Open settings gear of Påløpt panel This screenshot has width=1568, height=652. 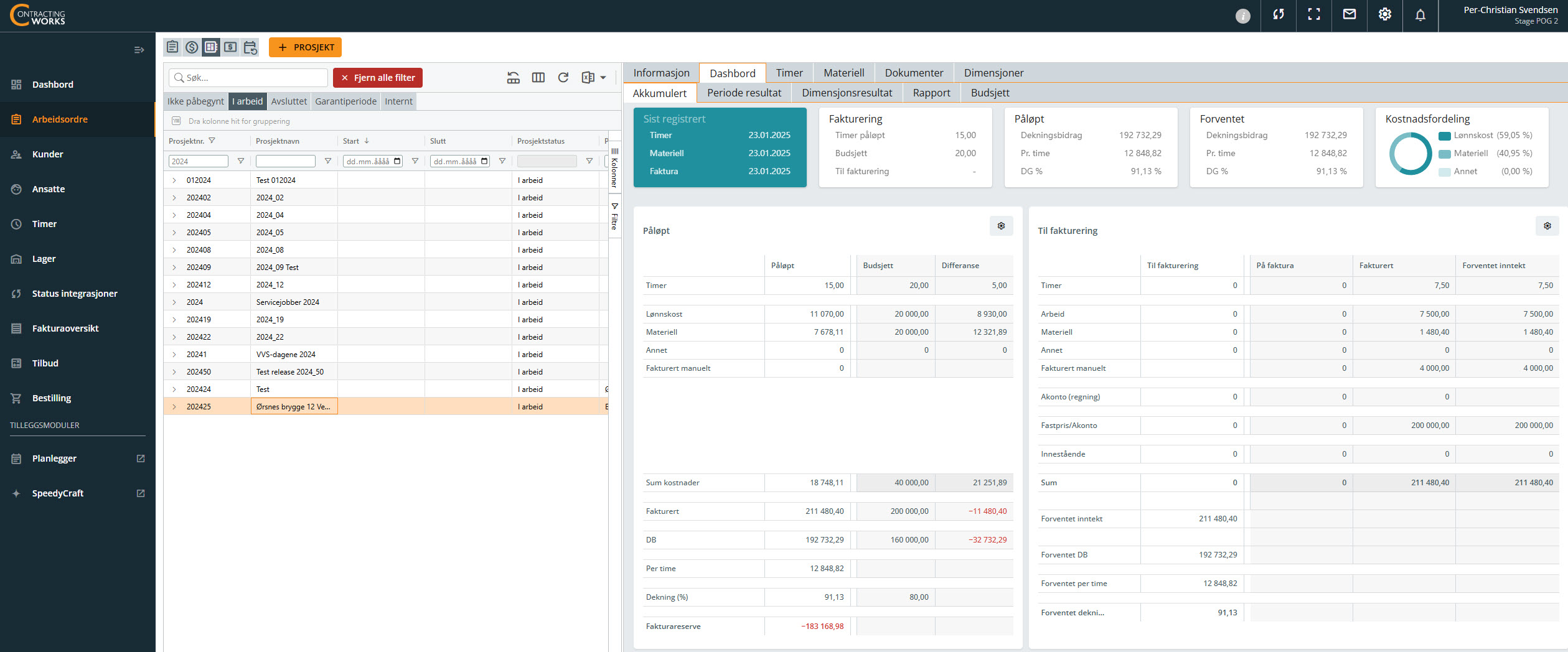coord(1001,226)
